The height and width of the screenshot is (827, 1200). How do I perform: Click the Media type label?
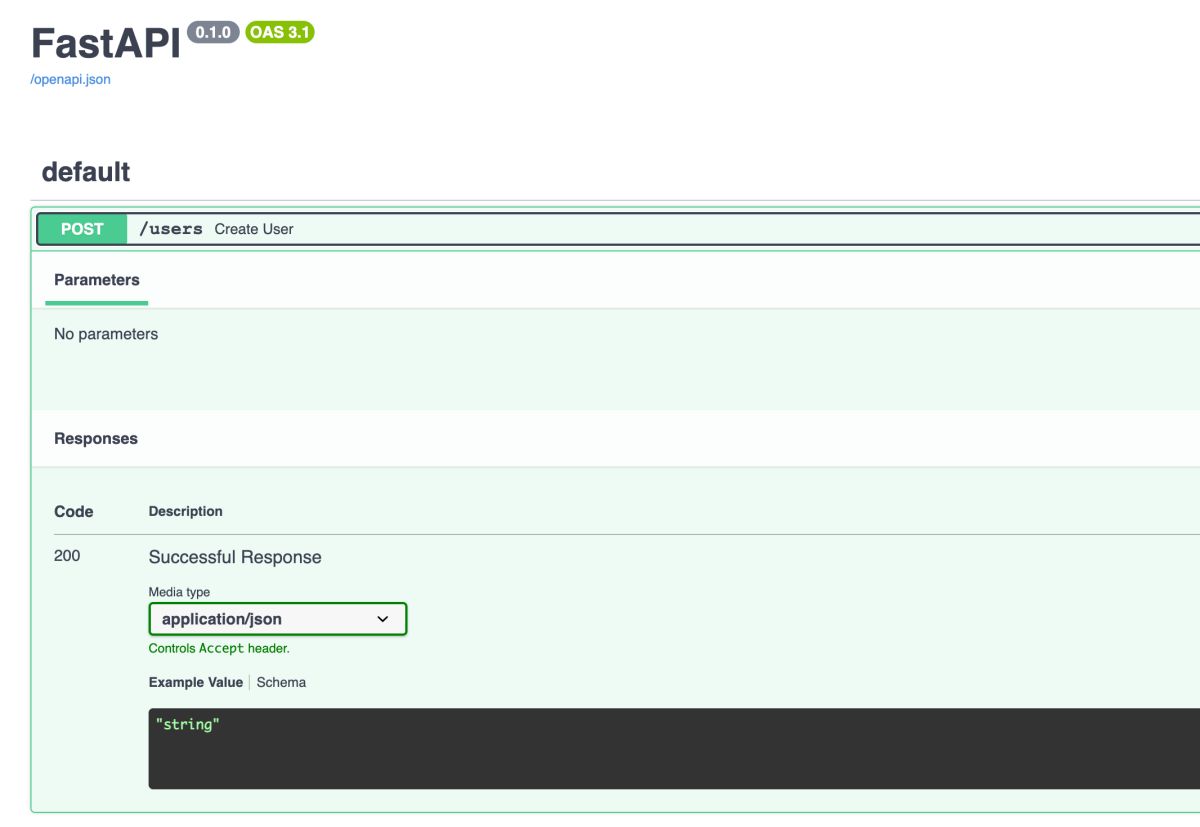coord(180,592)
